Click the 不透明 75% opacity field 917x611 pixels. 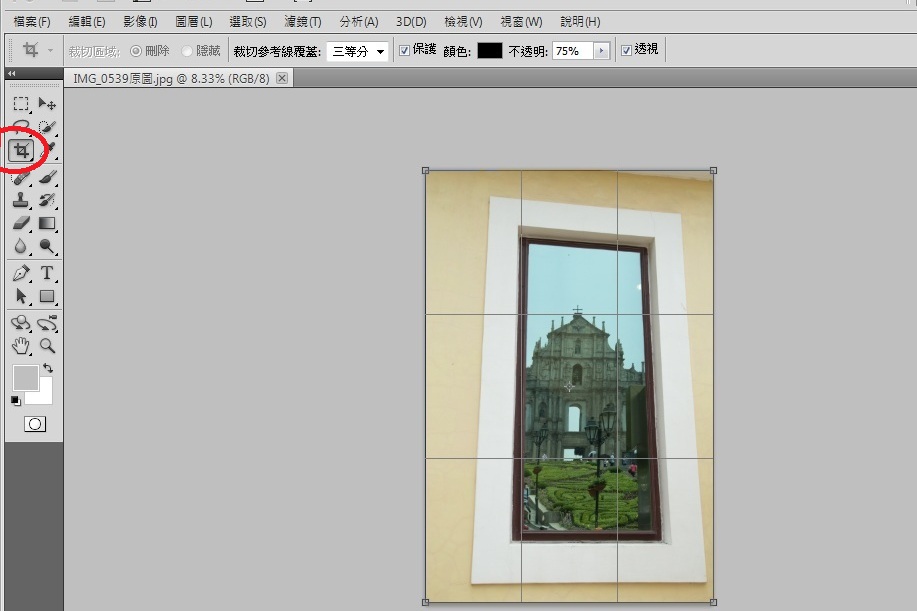573,51
